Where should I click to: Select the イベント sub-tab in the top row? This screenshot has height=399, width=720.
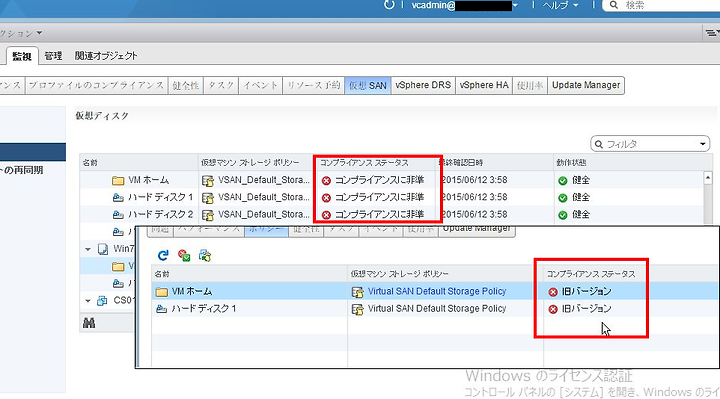(x=260, y=85)
